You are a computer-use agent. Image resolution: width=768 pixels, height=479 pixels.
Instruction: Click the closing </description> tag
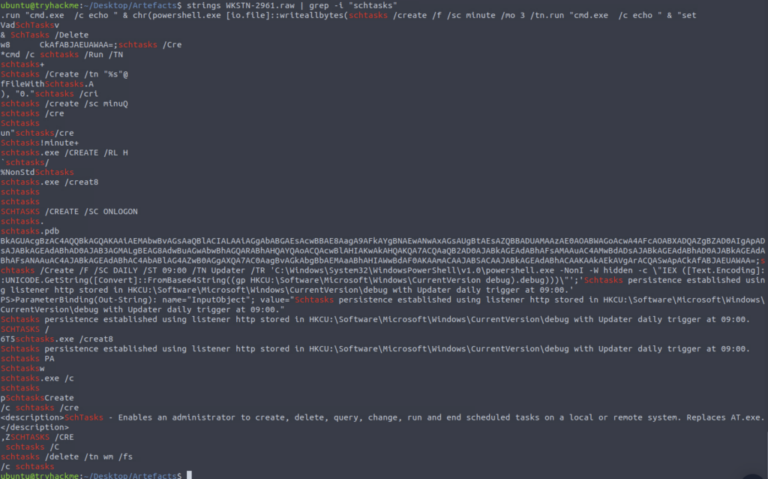(35, 427)
